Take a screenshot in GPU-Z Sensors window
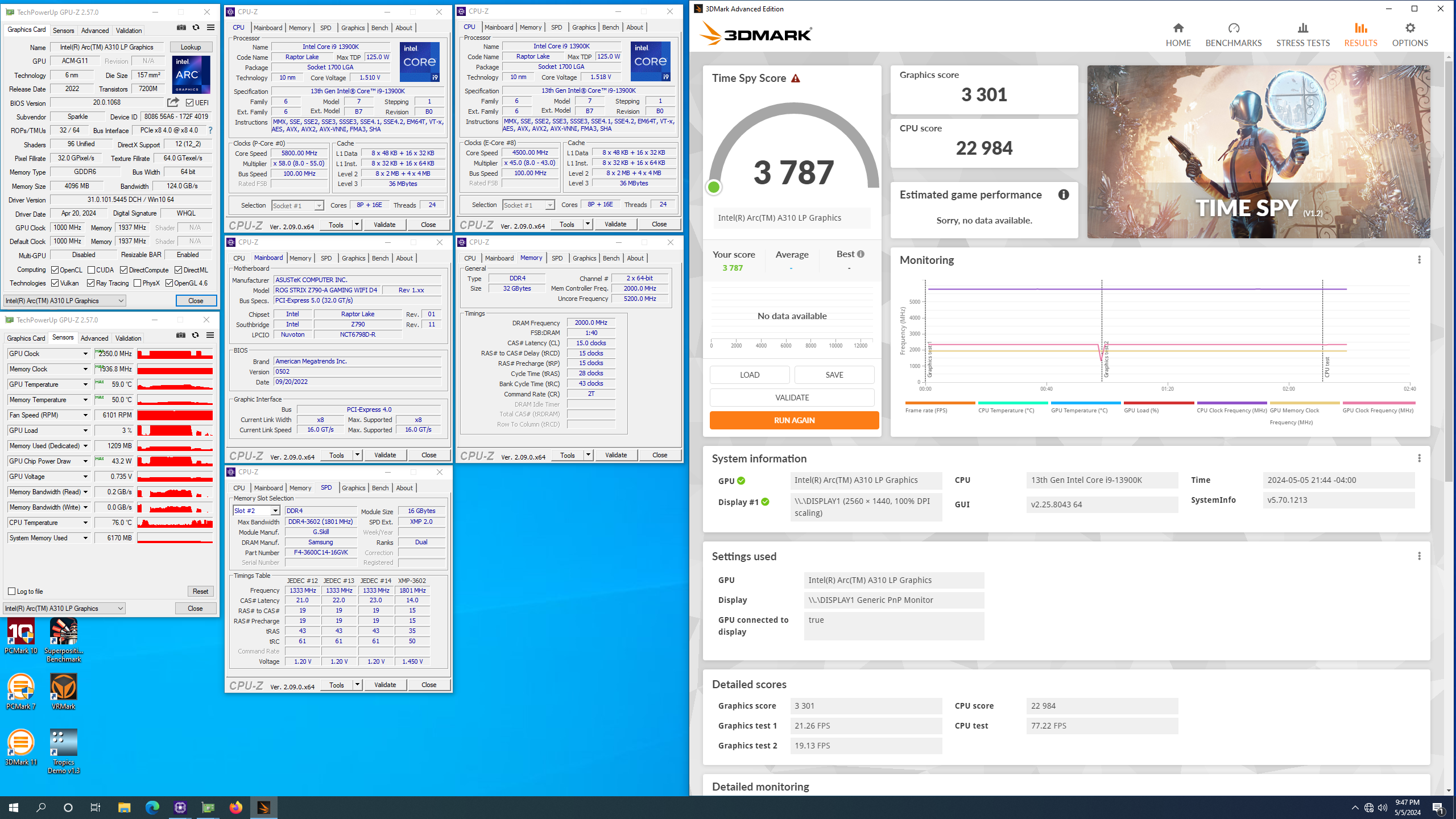The image size is (1456, 819). (181, 335)
